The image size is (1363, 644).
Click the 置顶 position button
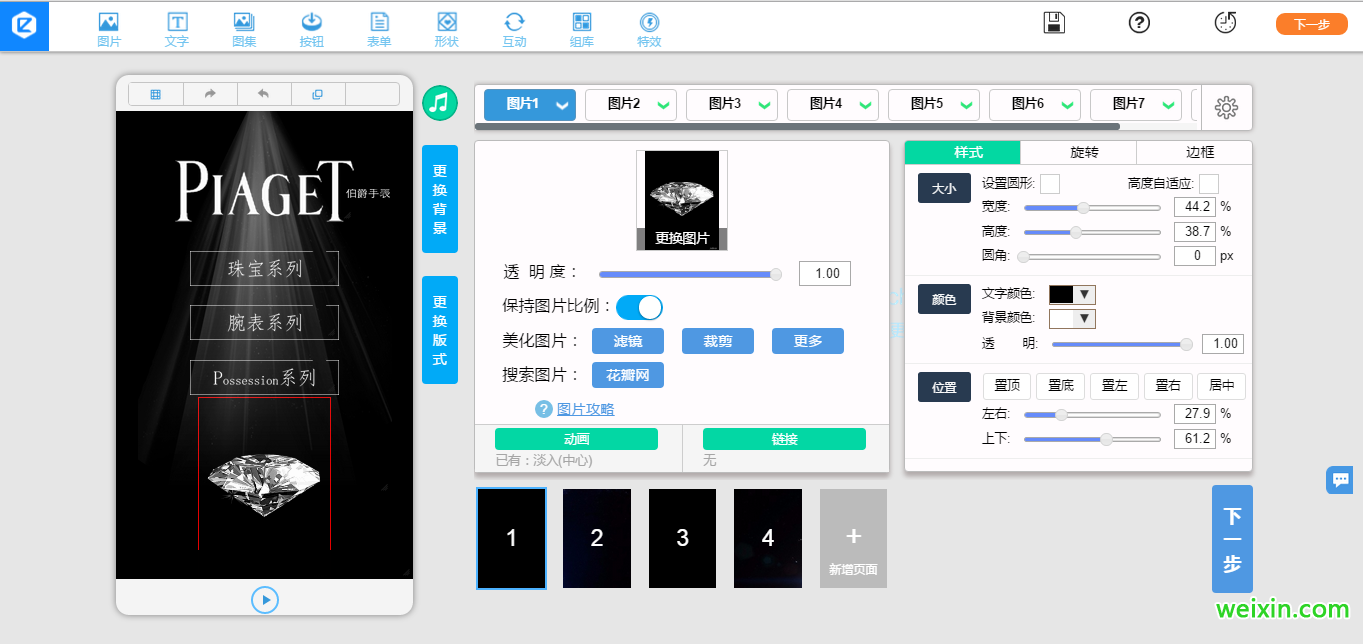1007,385
